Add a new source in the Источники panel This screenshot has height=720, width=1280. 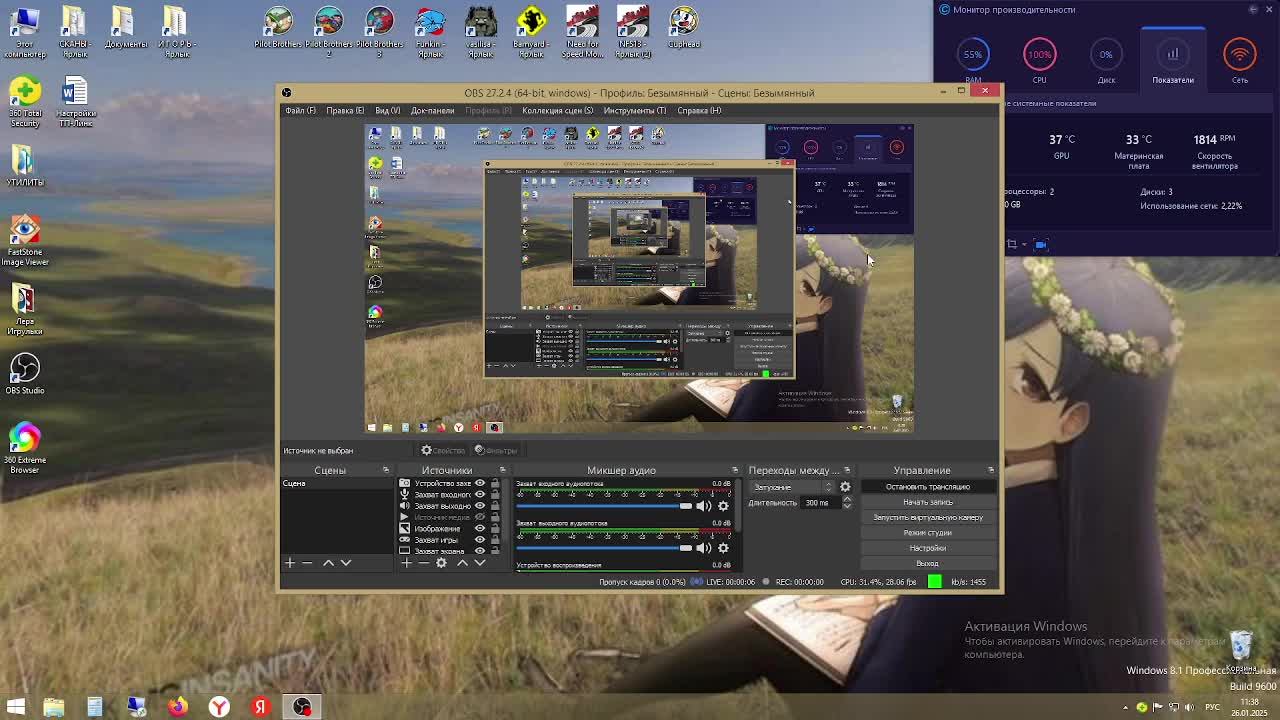(406, 563)
